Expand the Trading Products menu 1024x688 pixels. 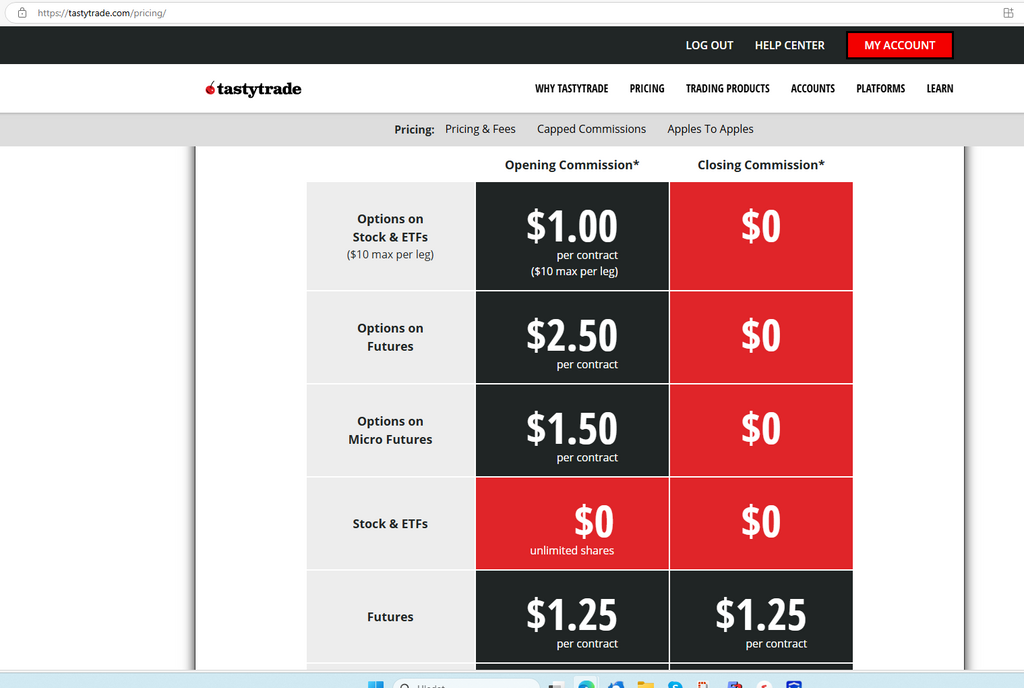(727, 89)
